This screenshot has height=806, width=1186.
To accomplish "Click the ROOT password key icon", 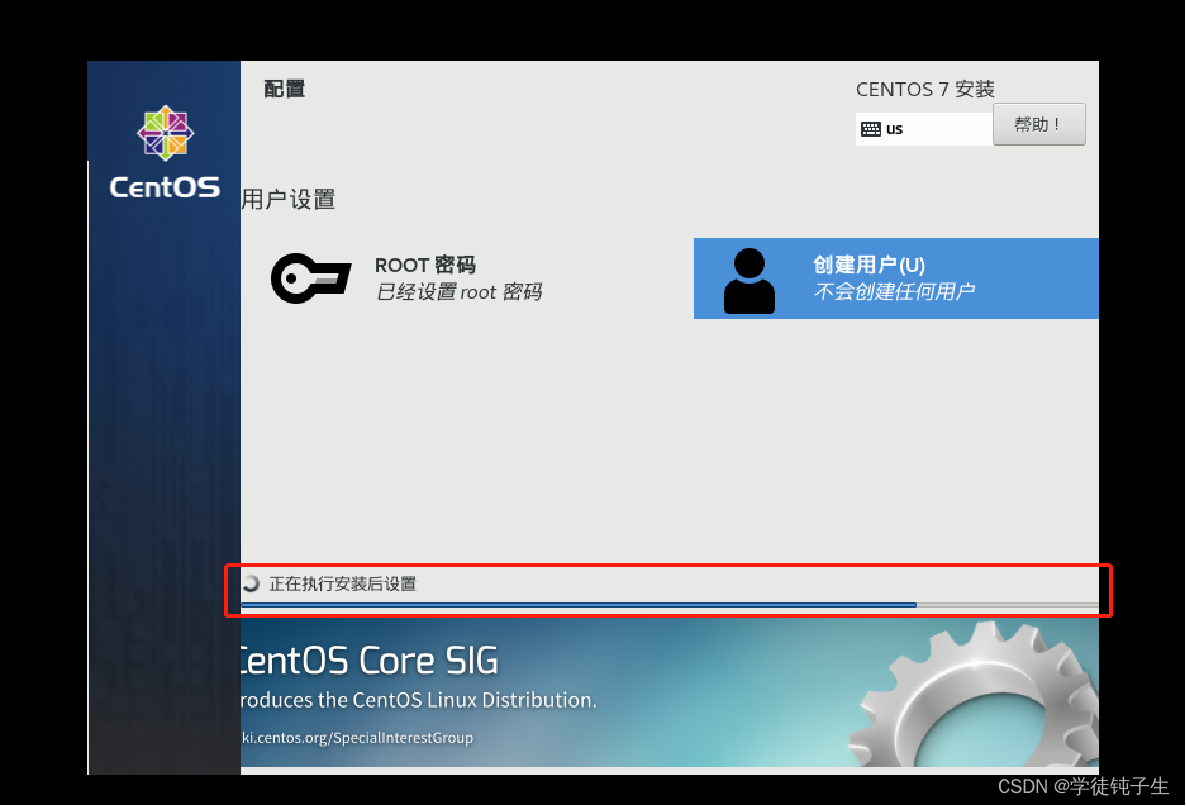I will pos(311,278).
